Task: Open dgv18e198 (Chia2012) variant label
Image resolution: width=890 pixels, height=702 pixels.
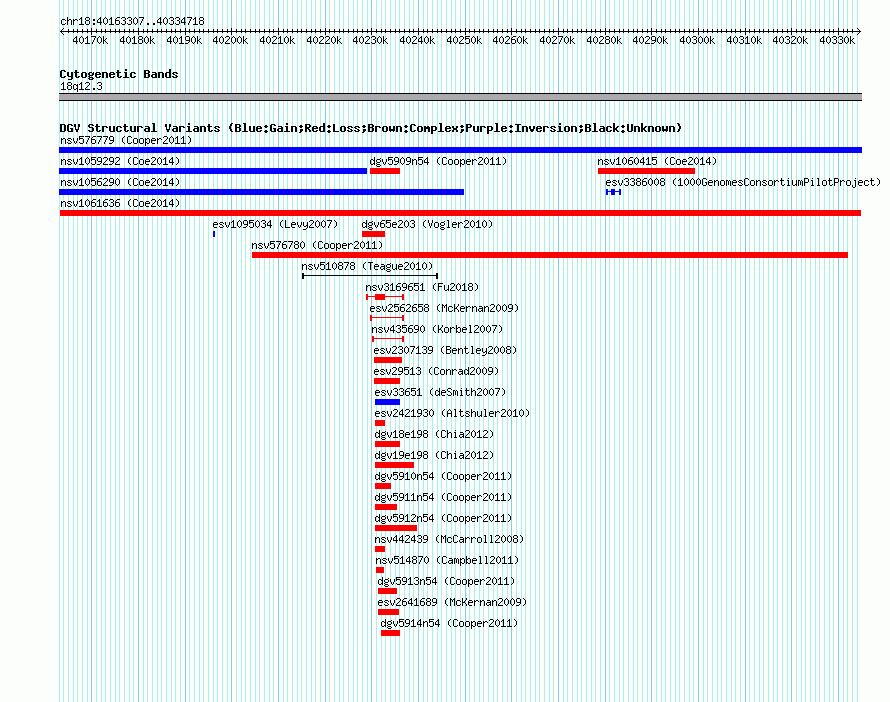Action: 434,434
